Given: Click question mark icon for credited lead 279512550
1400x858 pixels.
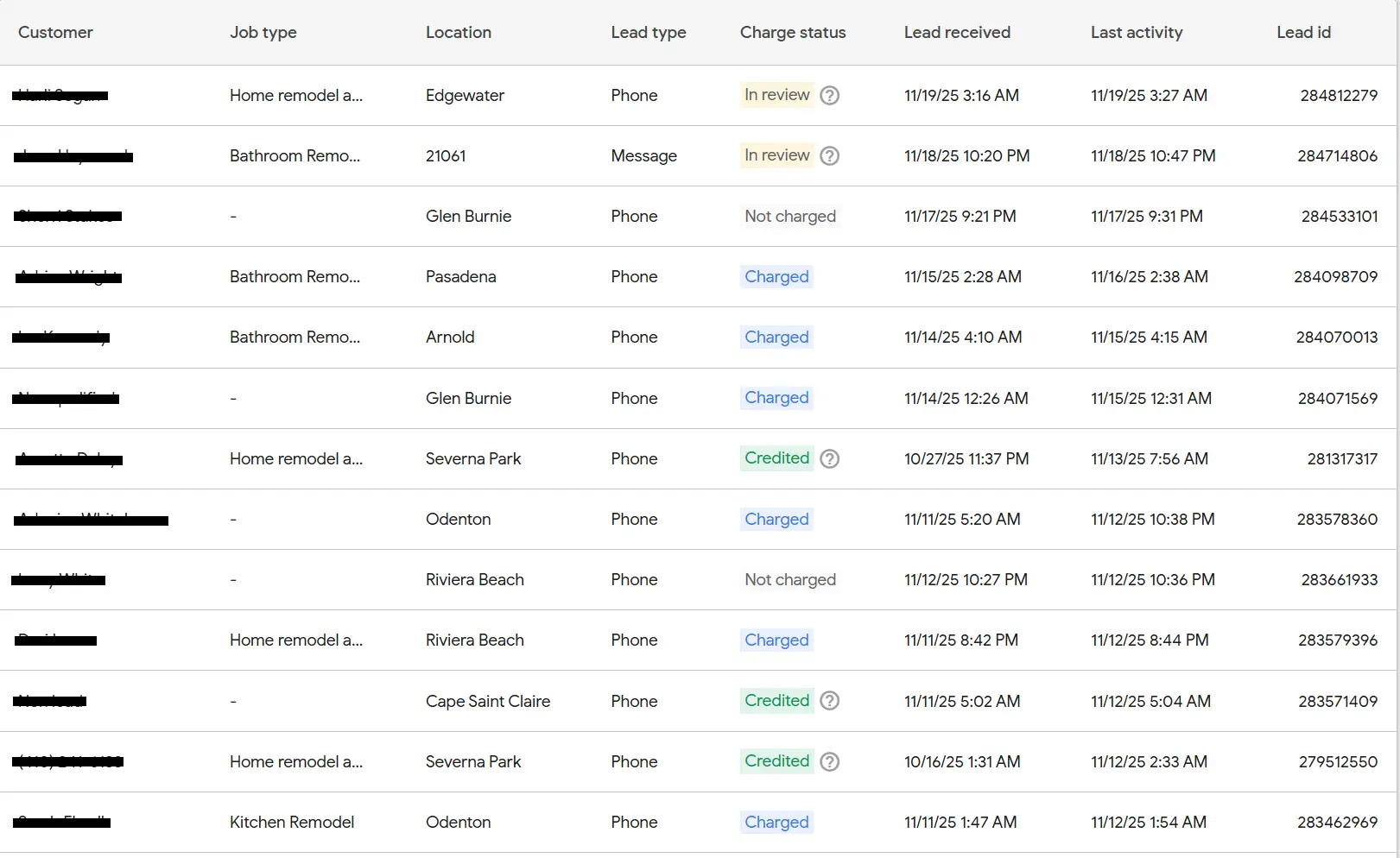Looking at the screenshot, I should 829,761.
